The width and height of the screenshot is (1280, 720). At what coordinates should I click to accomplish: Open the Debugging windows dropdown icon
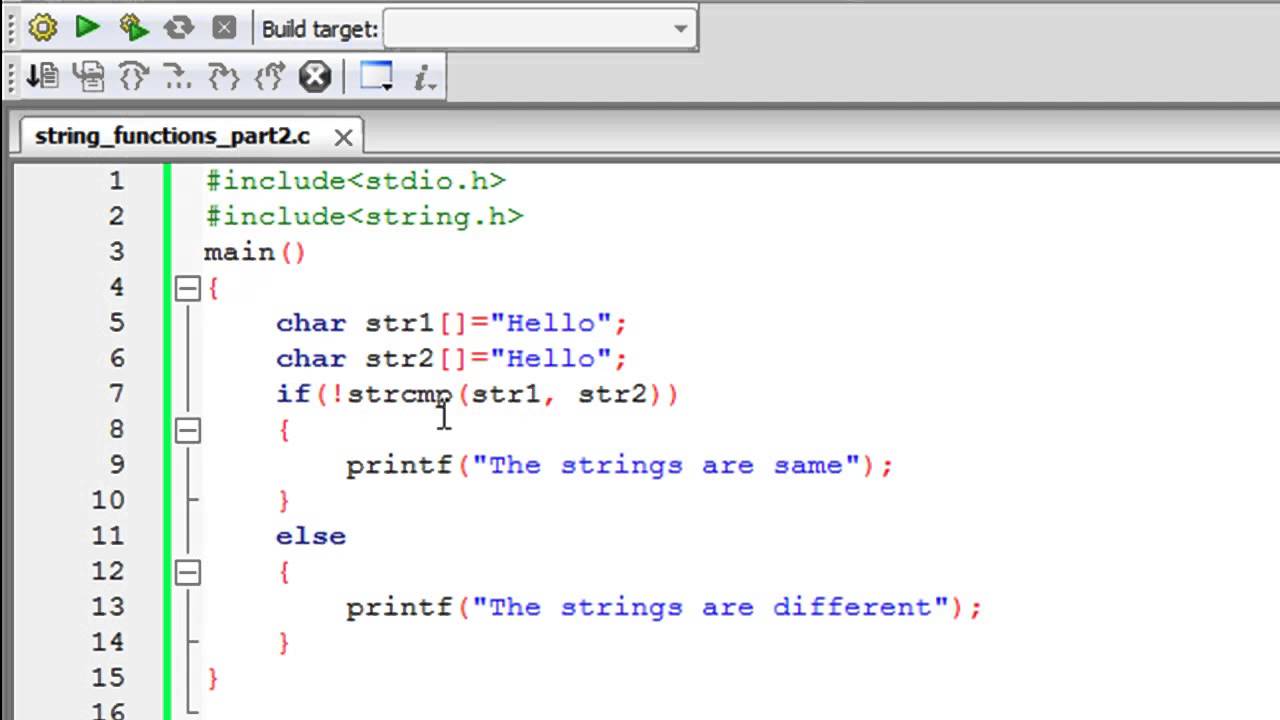(377, 76)
